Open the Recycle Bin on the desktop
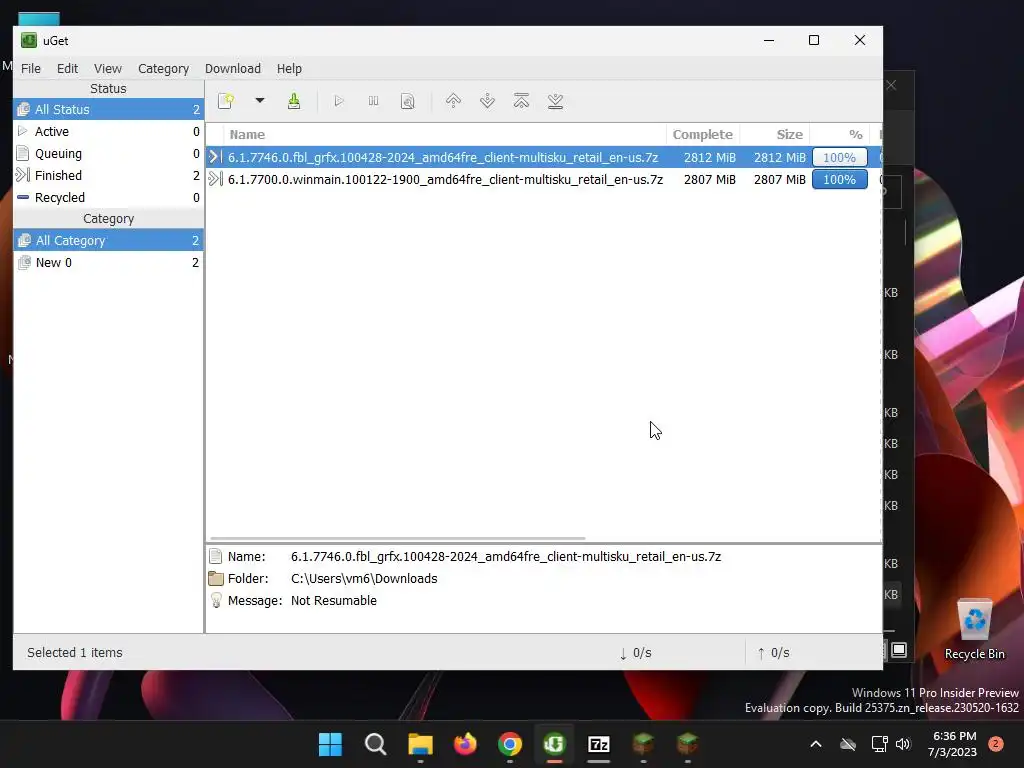 pos(974,630)
